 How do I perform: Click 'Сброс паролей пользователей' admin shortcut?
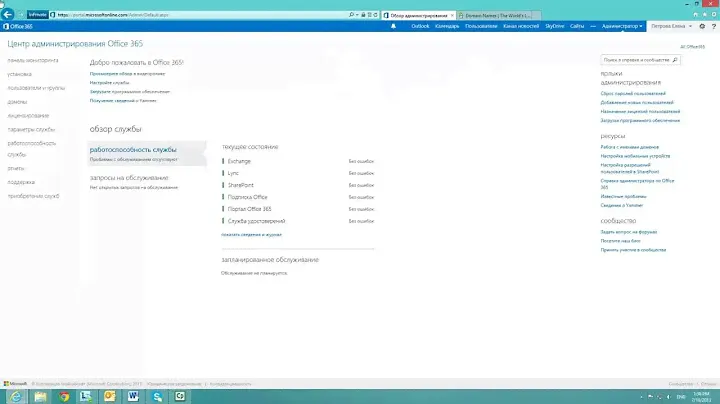[634, 90]
